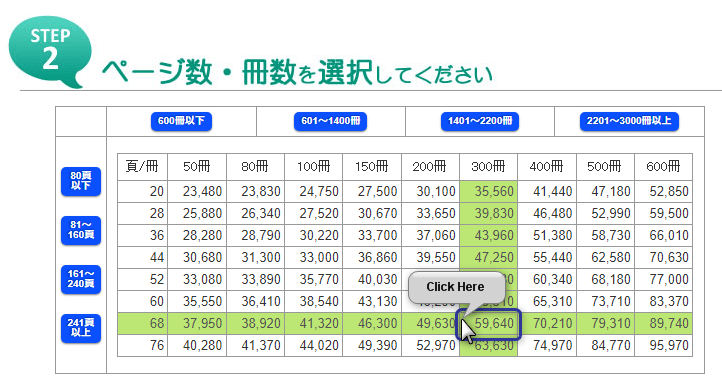The height and width of the screenshot is (385, 722).
Task: Choose price 70,630 in the 44-page row
Action: point(664,258)
